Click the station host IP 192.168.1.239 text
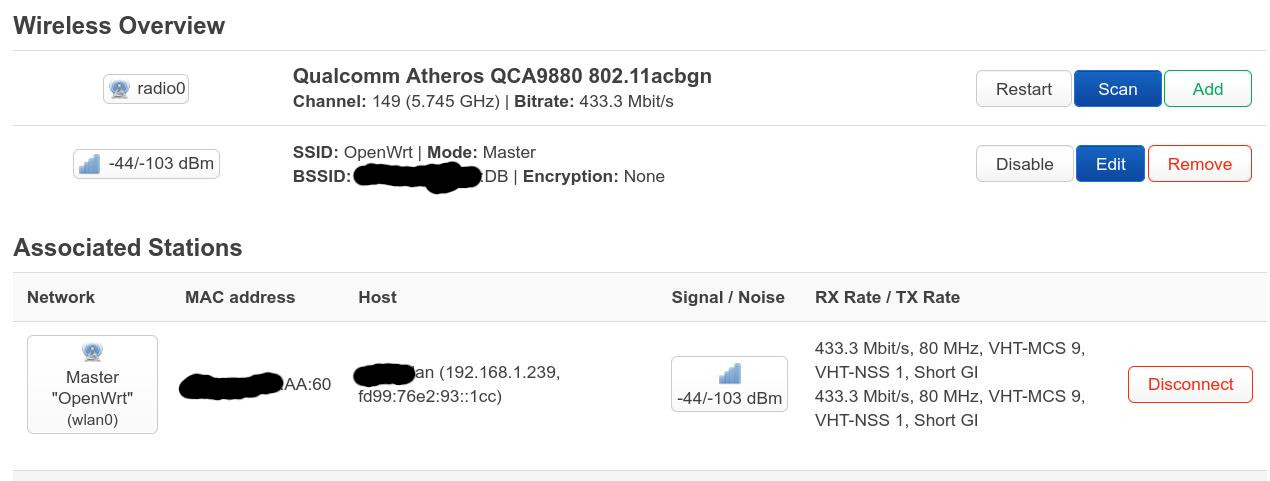1270x481 pixels. [497, 373]
